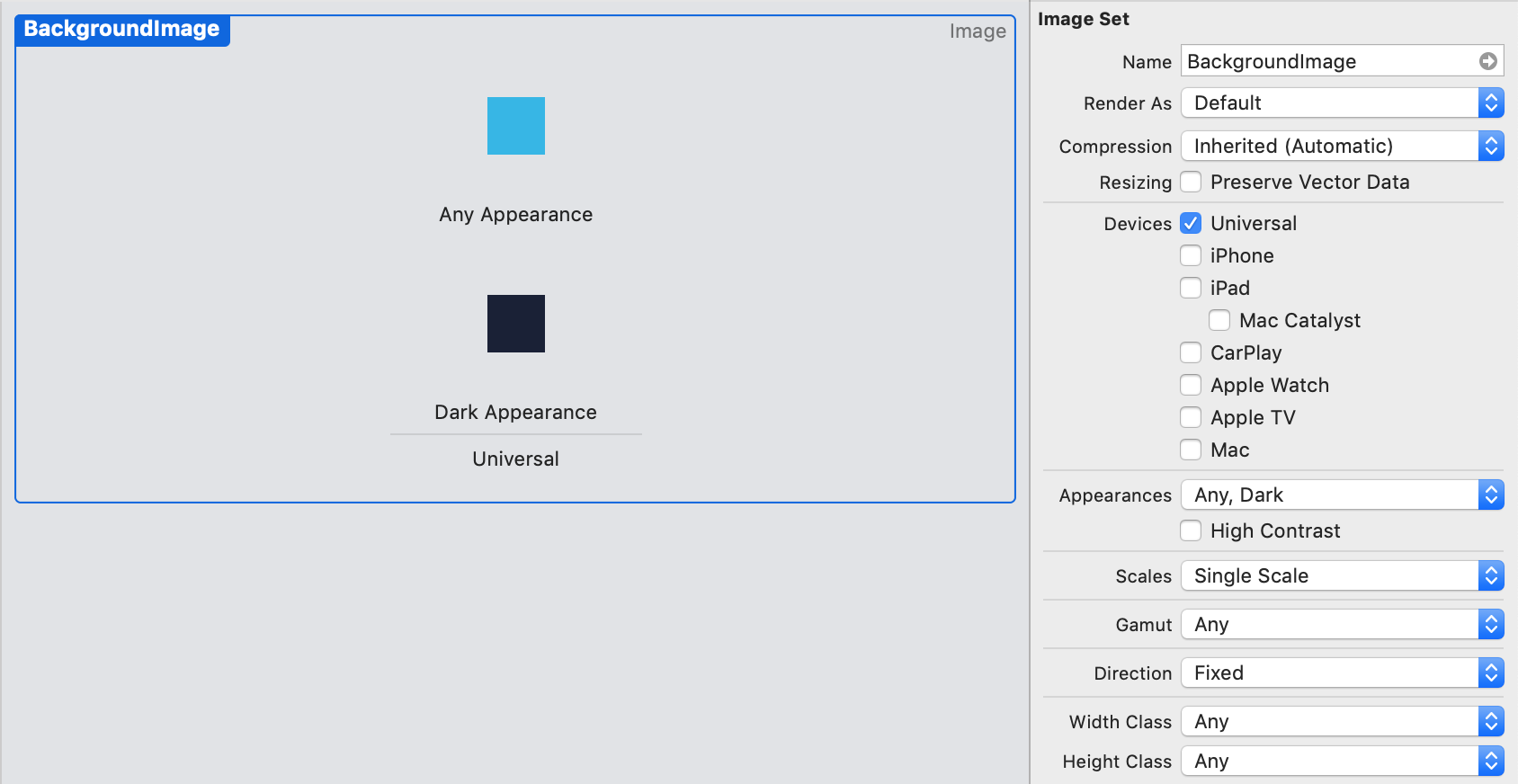Tick the iPad device checkbox
Image resolution: width=1518 pixels, height=784 pixels.
1191,288
